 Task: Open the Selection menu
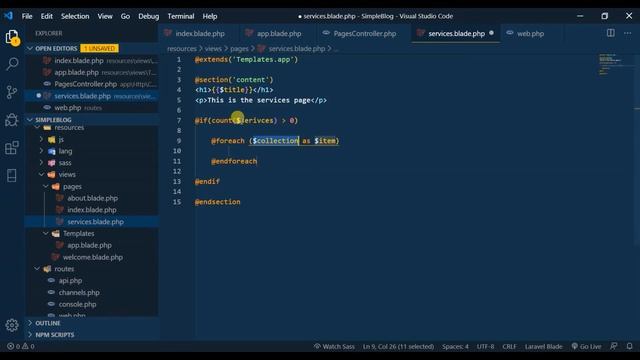[x=75, y=16]
